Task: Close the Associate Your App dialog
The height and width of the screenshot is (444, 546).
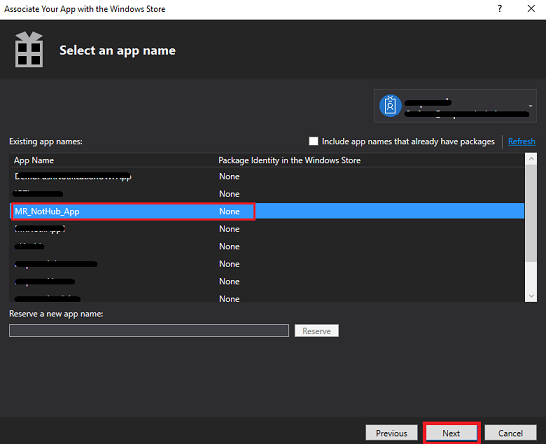Action: (x=531, y=9)
